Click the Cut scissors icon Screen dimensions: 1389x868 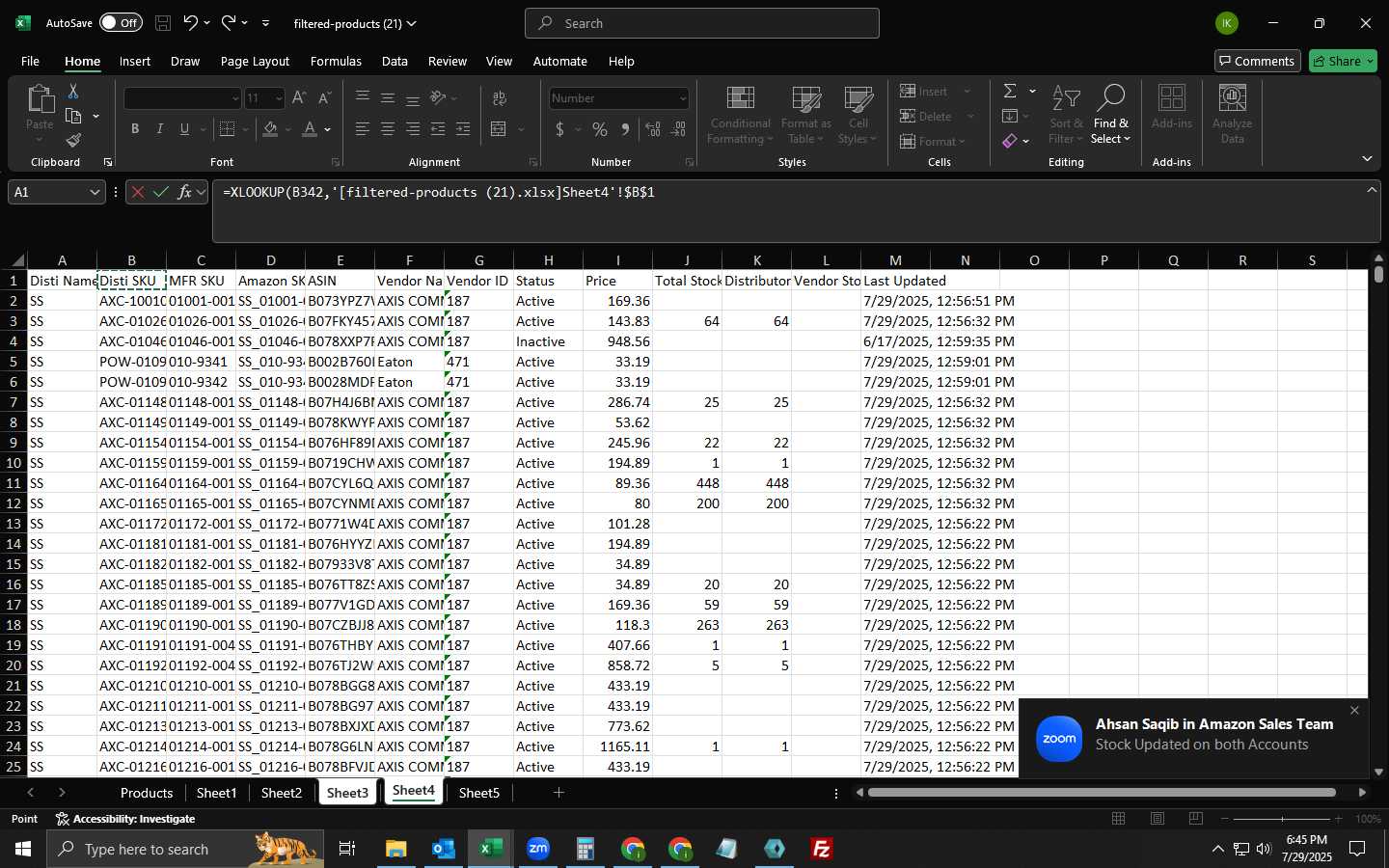73,92
